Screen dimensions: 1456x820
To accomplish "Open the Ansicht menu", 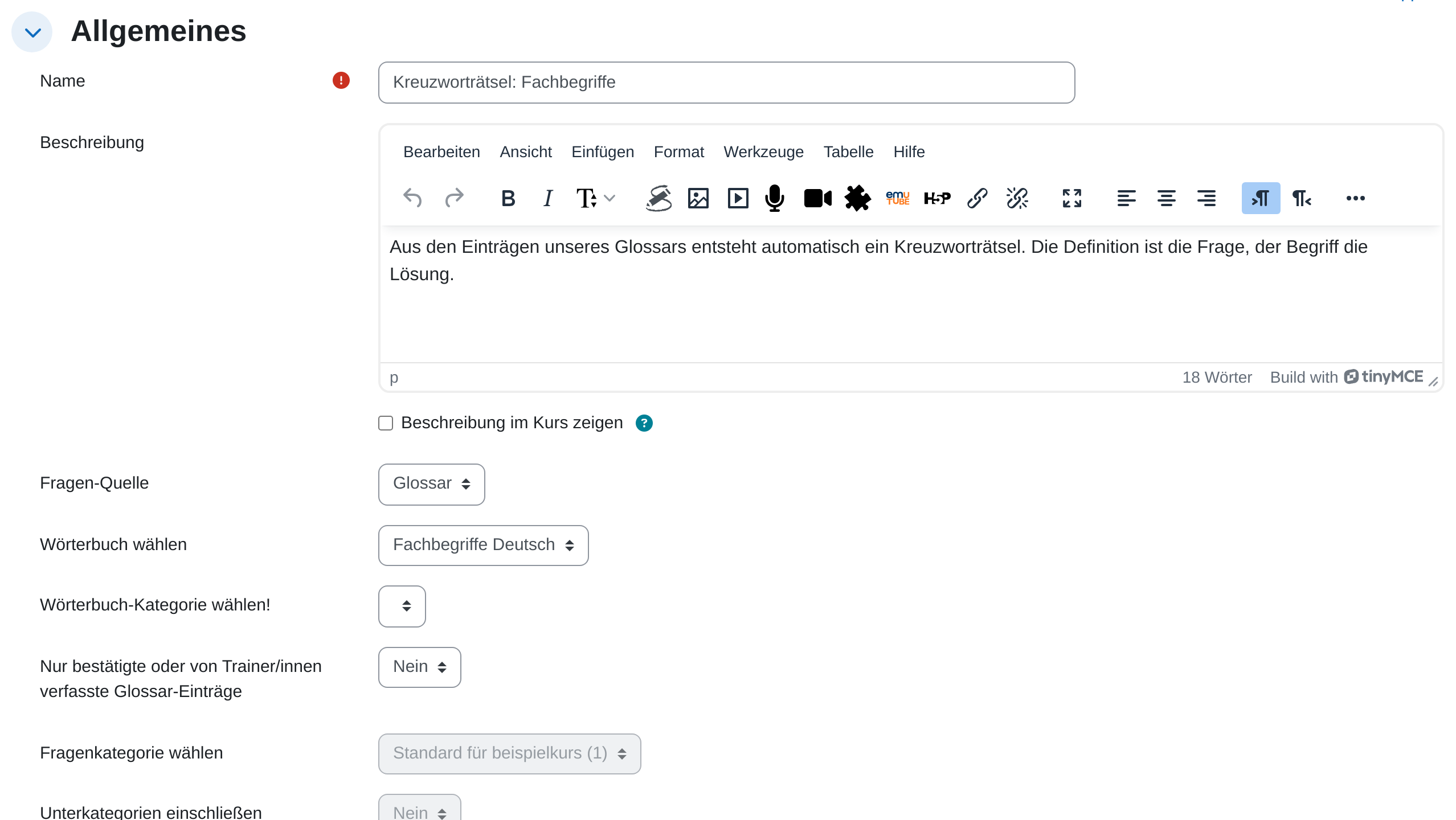I will [526, 152].
